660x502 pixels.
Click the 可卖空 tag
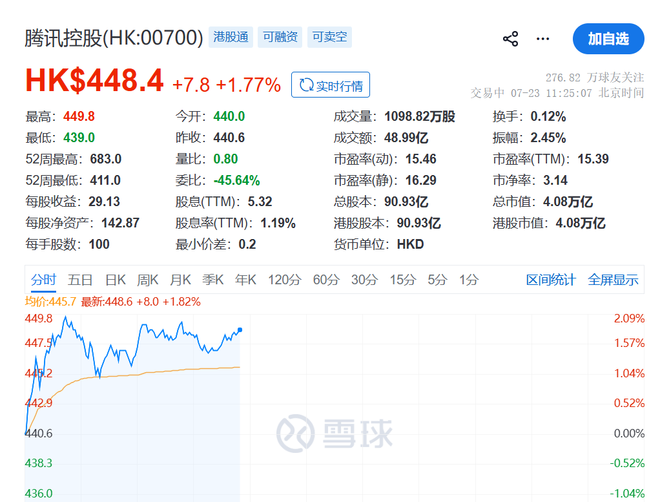tap(329, 37)
